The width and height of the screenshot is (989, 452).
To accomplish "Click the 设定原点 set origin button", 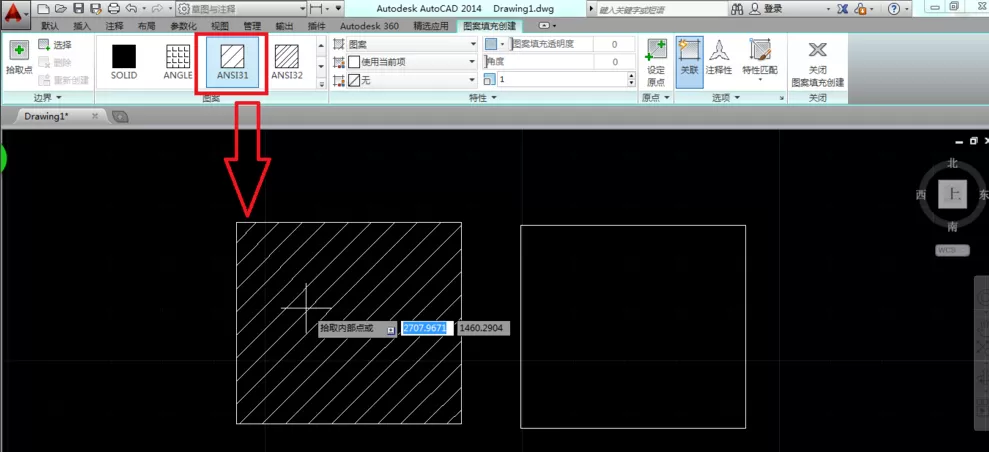I will (x=656, y=62).
